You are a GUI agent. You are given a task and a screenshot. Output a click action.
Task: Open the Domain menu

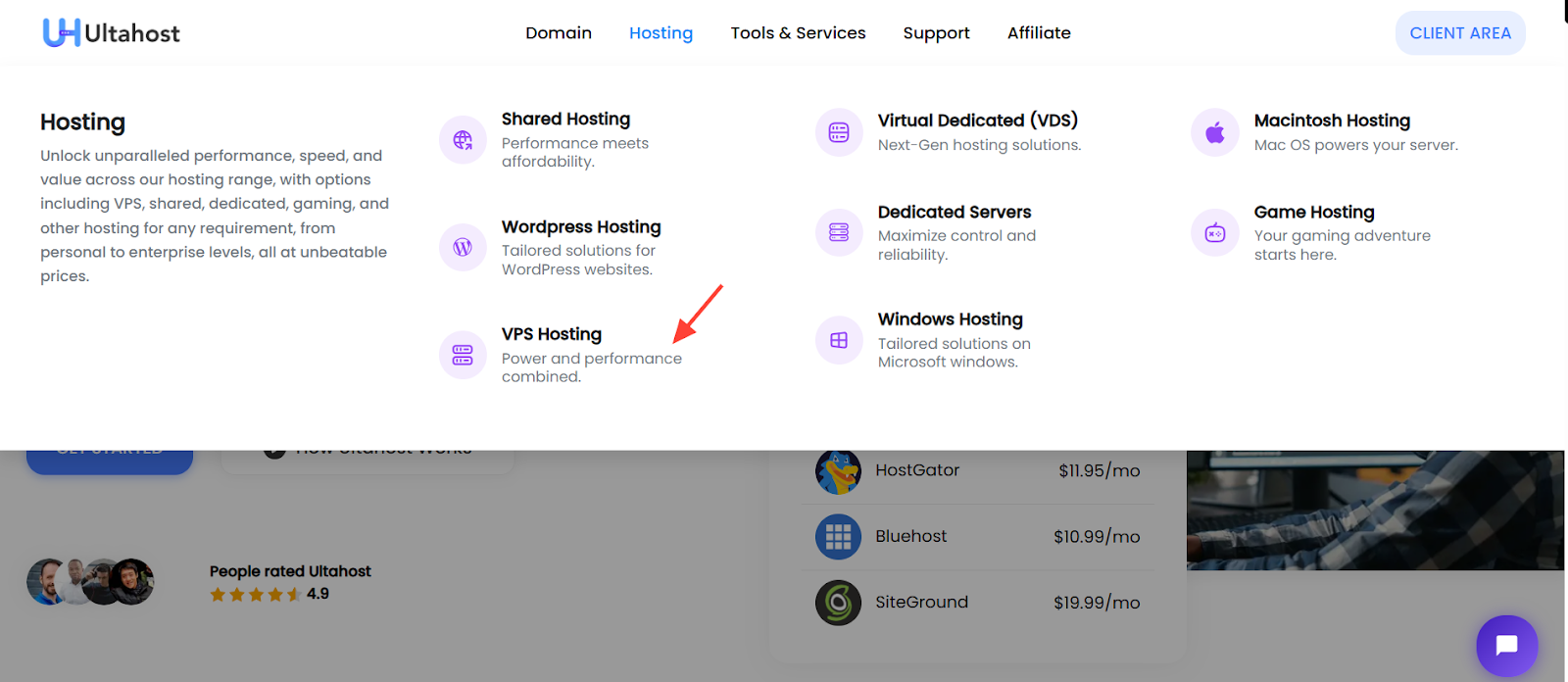click(x=559, y=33)
